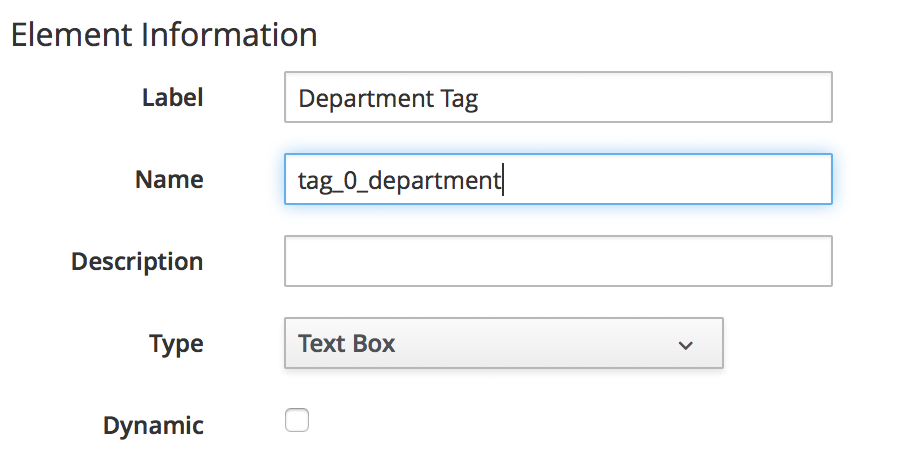Image resolution: width=901 pixels, height=464 pixels.
Task: Click the 'Type' field label
Action: [x=176, y=344]
